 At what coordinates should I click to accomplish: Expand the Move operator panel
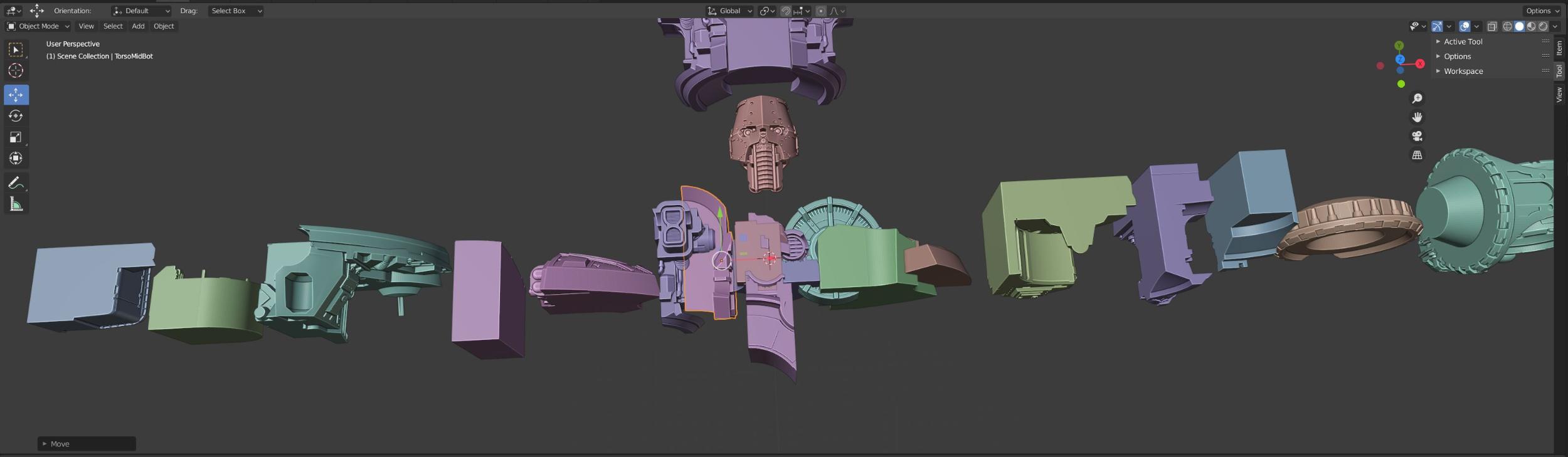point(45,444)
